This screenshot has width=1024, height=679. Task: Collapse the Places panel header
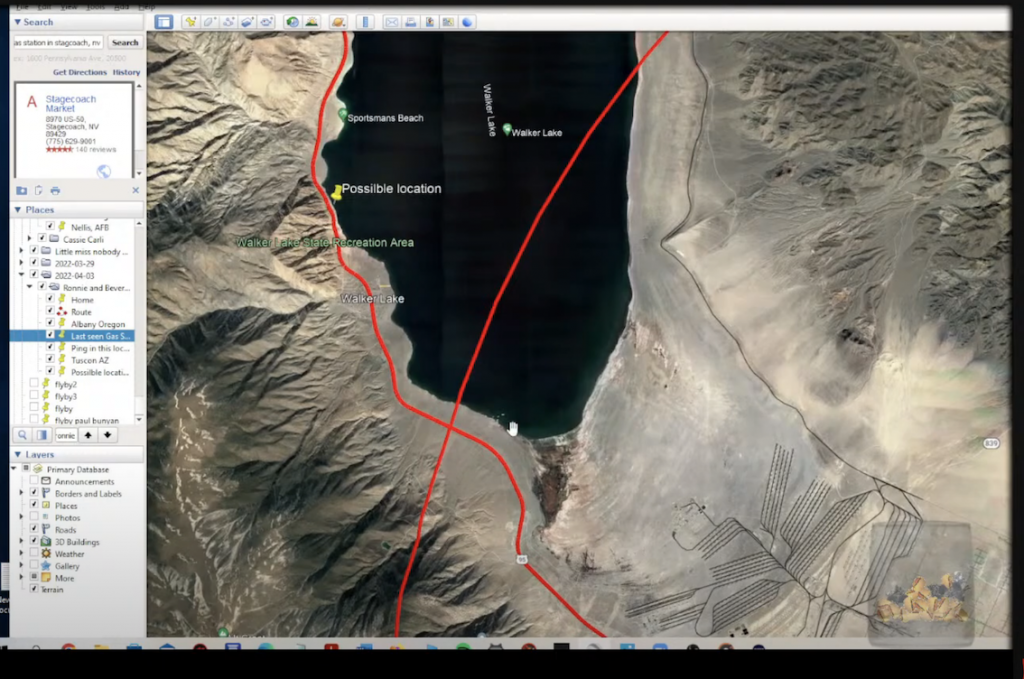17,209
